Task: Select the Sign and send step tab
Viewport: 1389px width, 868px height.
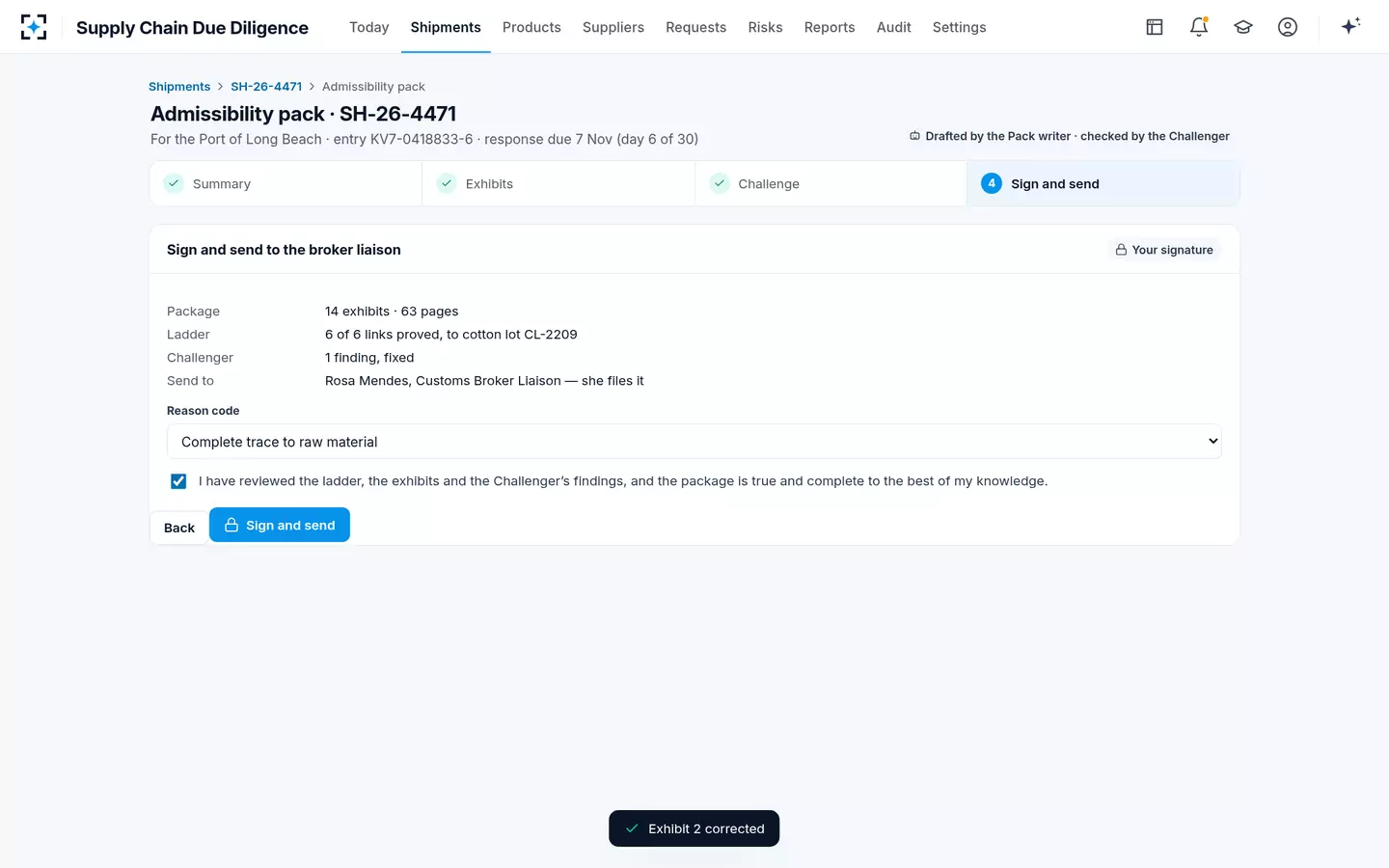Action: (1103, 183)
